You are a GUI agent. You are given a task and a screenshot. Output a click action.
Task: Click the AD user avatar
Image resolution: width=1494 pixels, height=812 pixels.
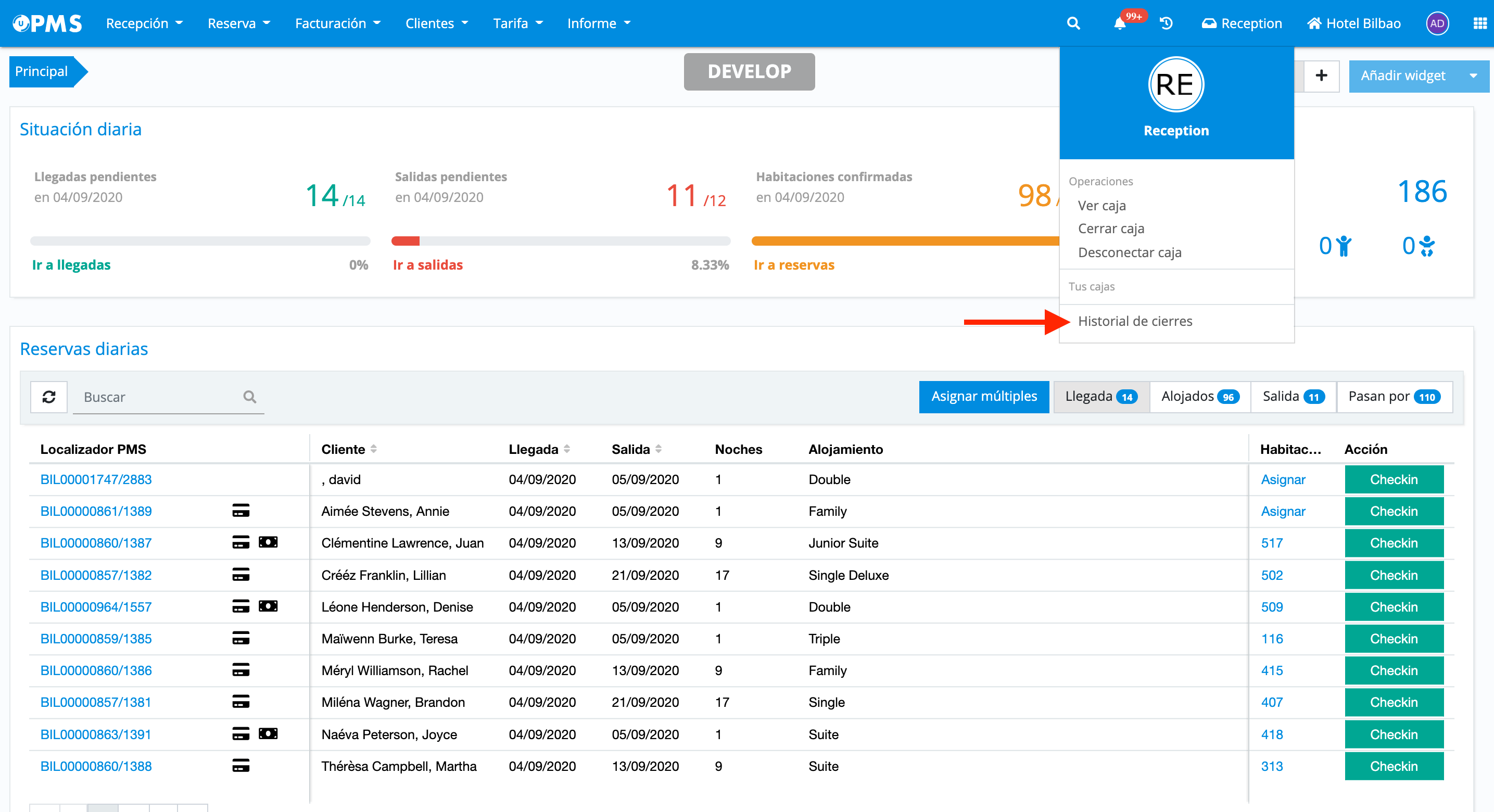(x=1437, y=23)
